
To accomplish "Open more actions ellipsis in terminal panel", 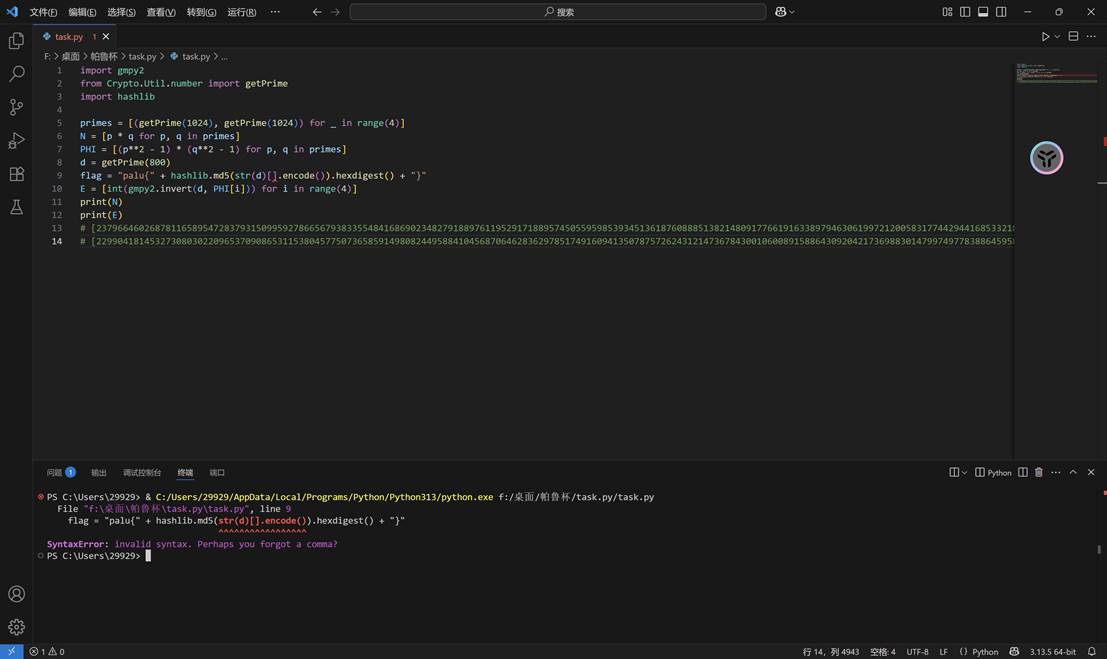I will (1055, 472).
